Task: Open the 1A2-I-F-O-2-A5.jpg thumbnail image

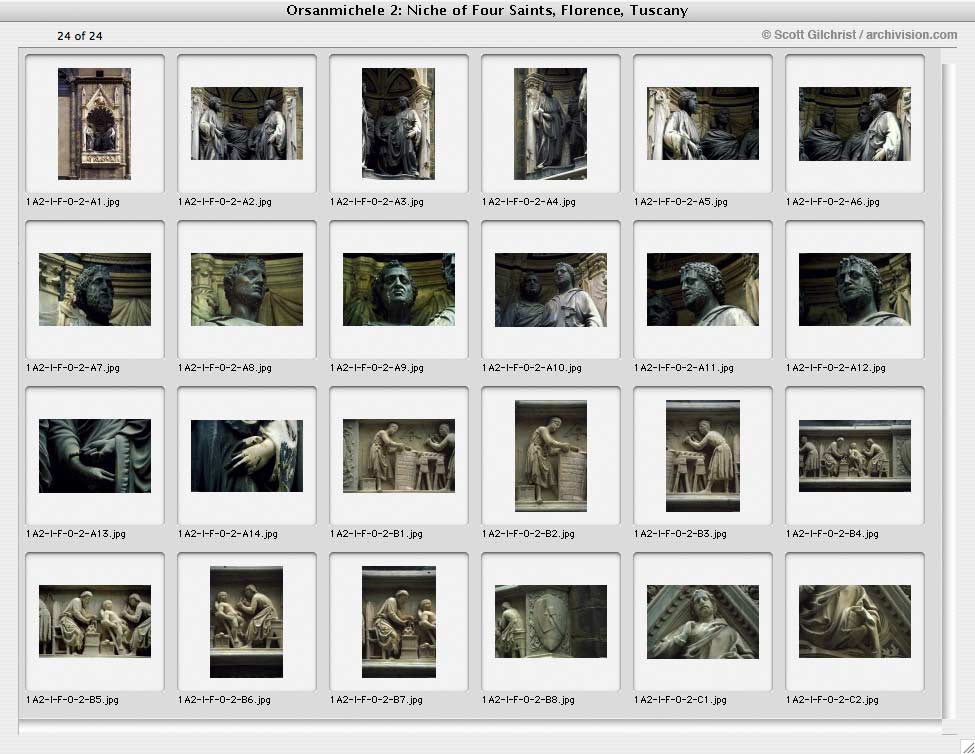Action: tap(703, 124)
